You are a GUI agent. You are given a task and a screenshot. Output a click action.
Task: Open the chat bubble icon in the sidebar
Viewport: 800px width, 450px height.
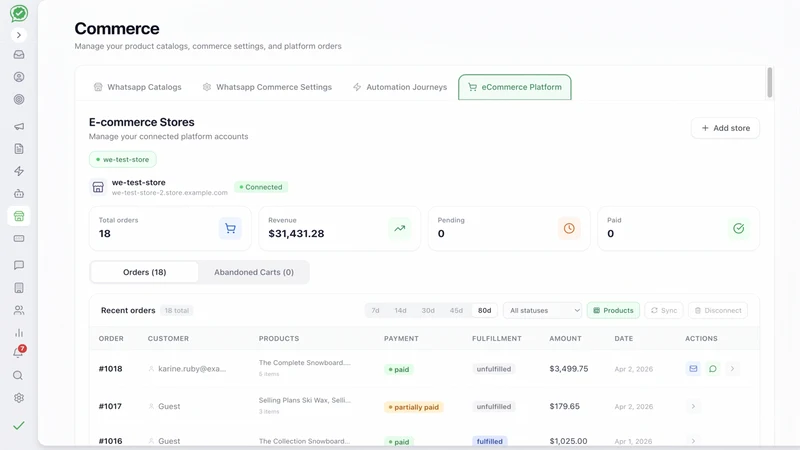19,265
